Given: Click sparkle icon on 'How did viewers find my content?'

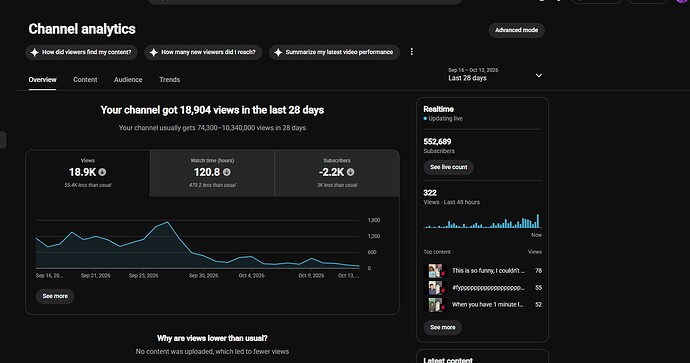Looking at the screenshot, I should tap(34, 52).
